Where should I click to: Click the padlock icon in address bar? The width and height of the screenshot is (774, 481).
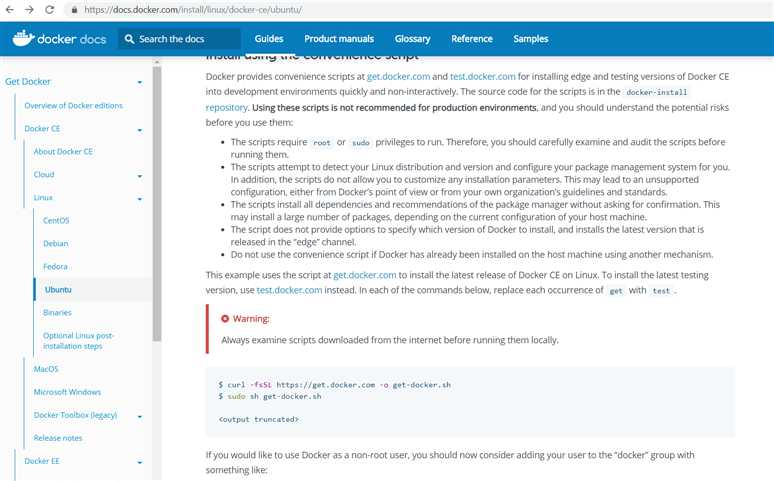click(x=74, y=10)
